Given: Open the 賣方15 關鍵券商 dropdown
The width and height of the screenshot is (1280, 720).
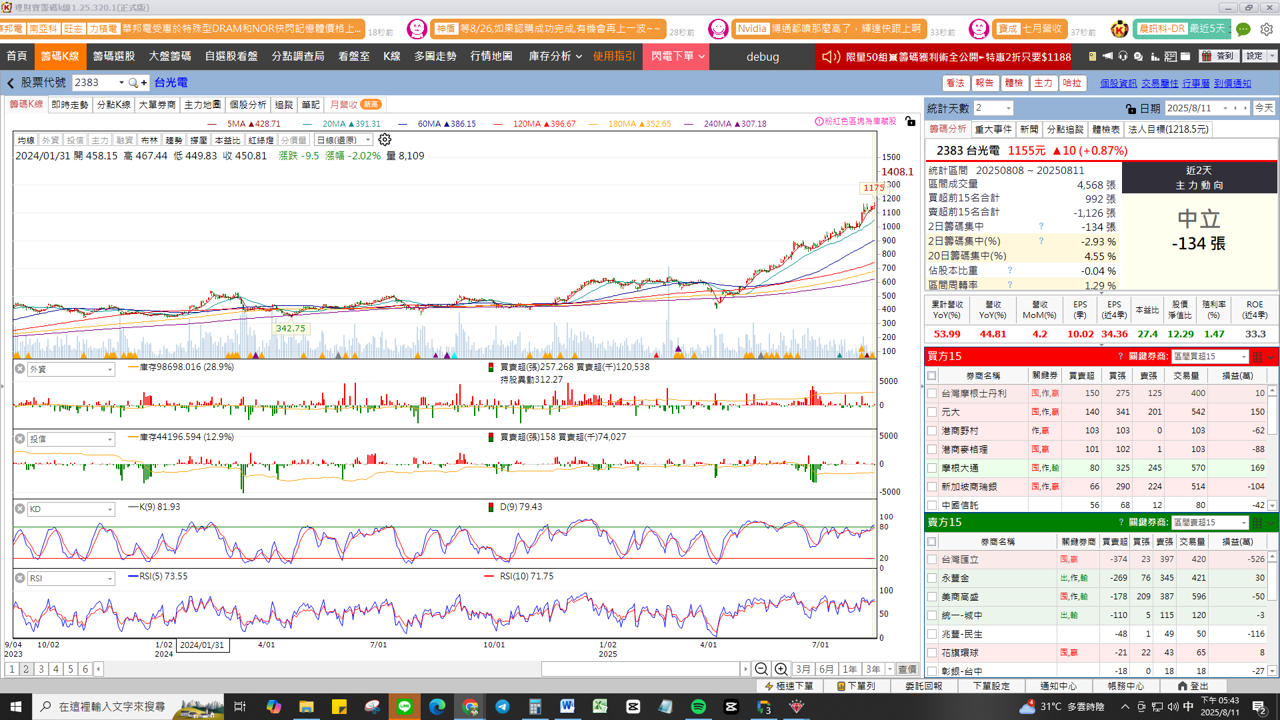Looking at the screenshot, I should tap(1244, 522).
